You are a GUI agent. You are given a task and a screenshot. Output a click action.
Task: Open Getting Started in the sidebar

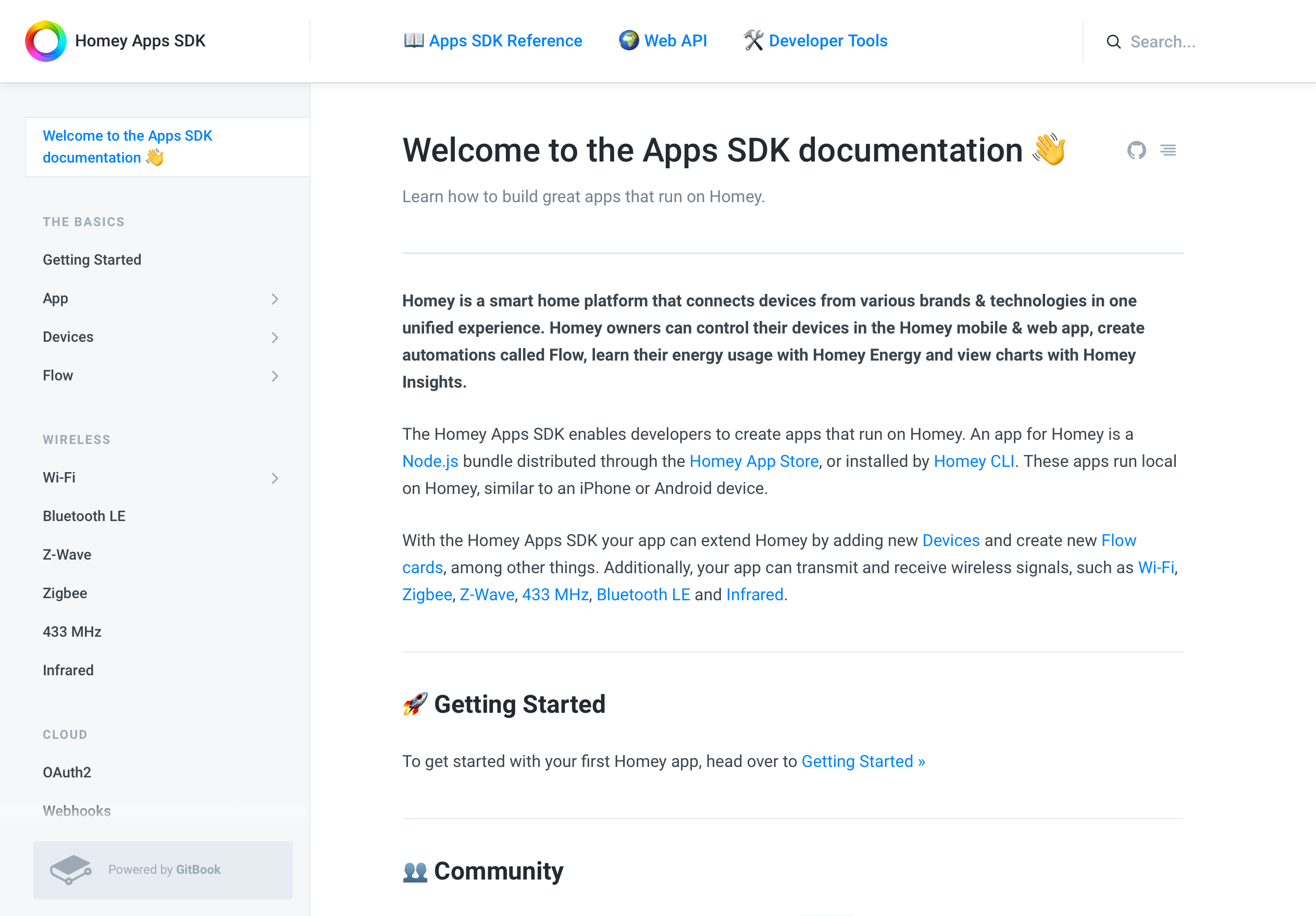coord(92,259)
